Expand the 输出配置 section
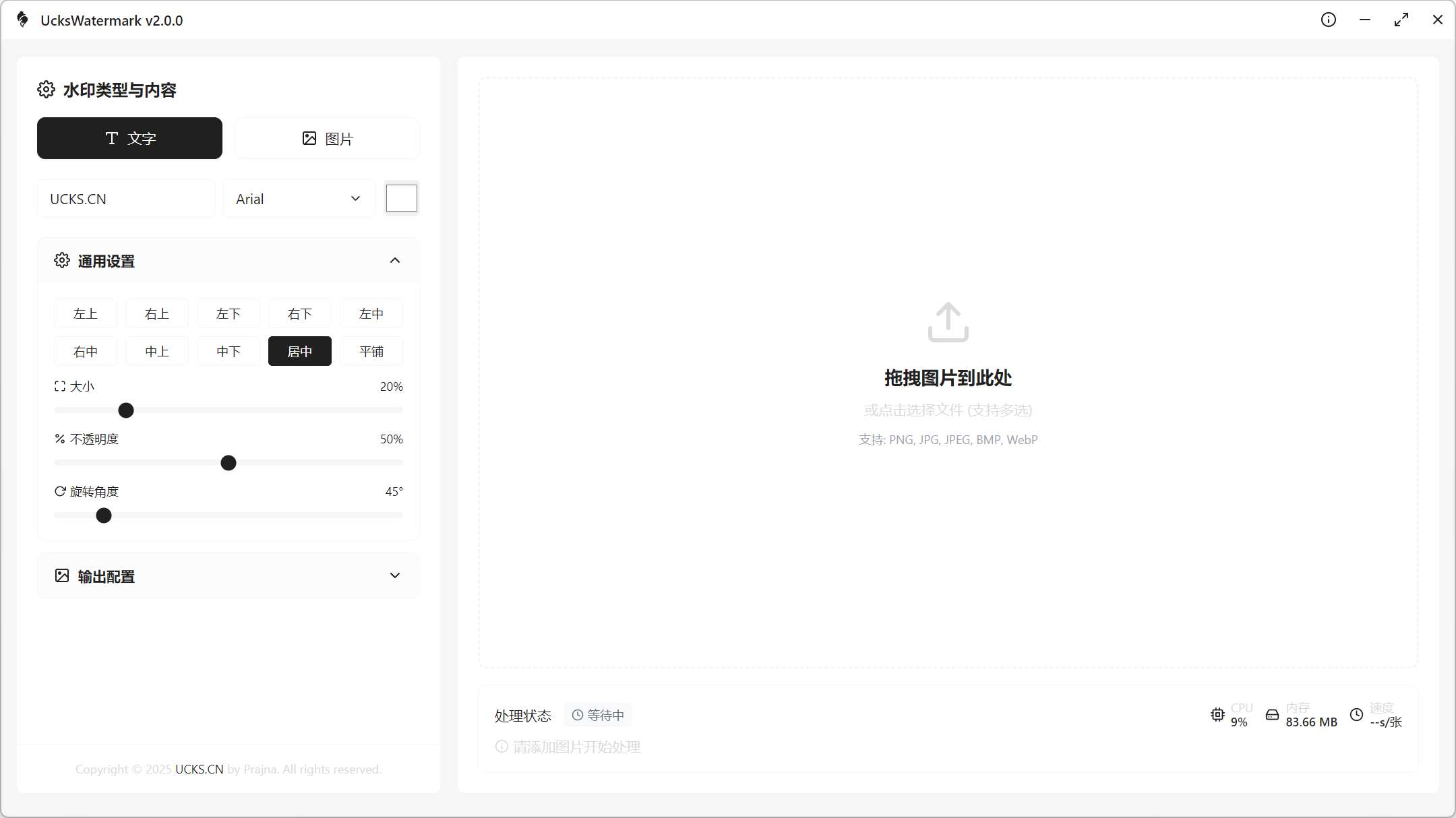 [394, 575]
